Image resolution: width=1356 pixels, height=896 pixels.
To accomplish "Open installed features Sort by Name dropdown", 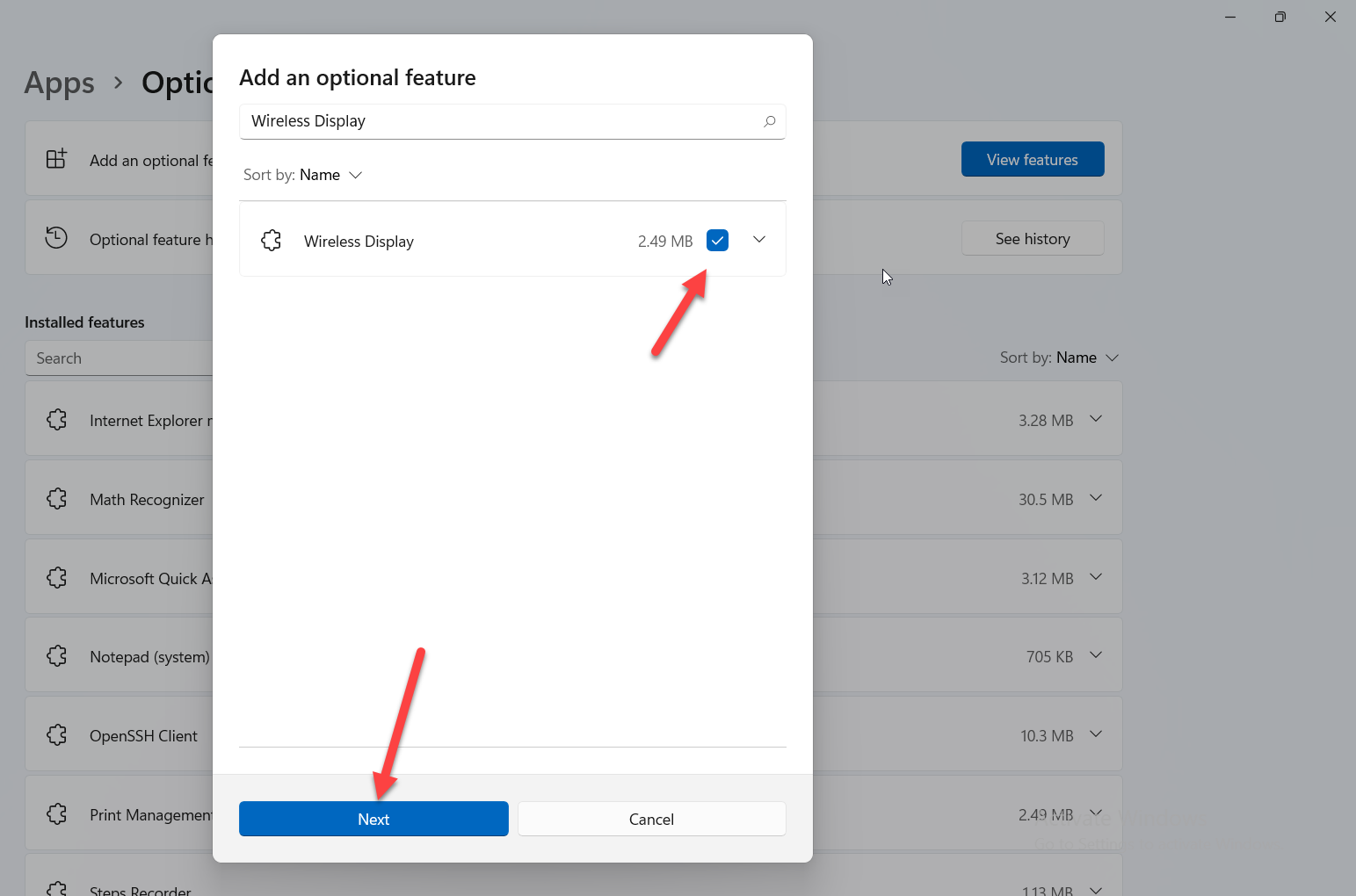I will [x=1059, y=358].
